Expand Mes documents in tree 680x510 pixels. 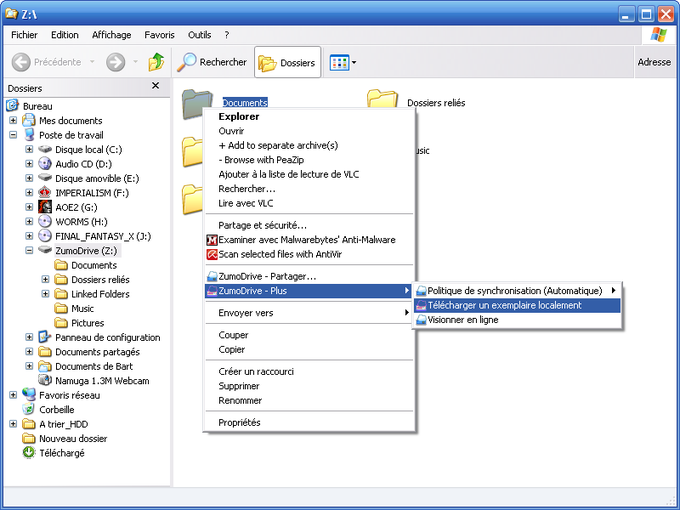pyautogui.click(x=13, y=120)
